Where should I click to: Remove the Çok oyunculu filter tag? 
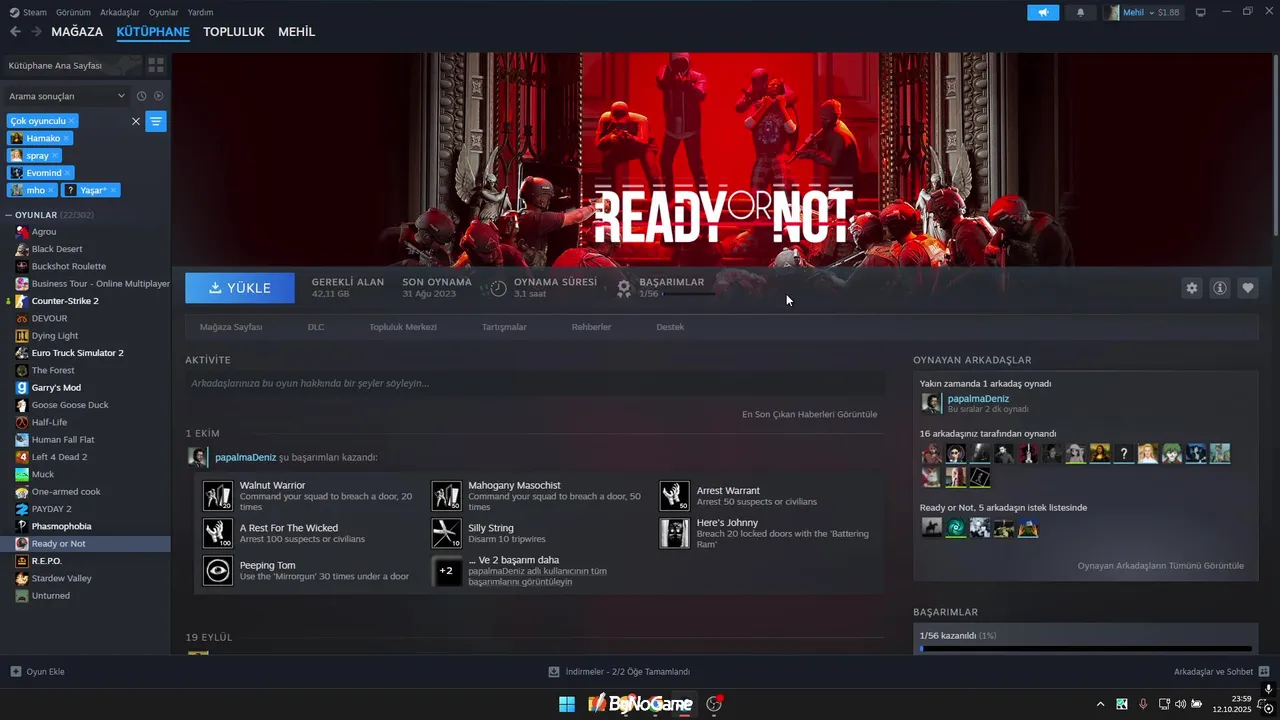[72, 121]
